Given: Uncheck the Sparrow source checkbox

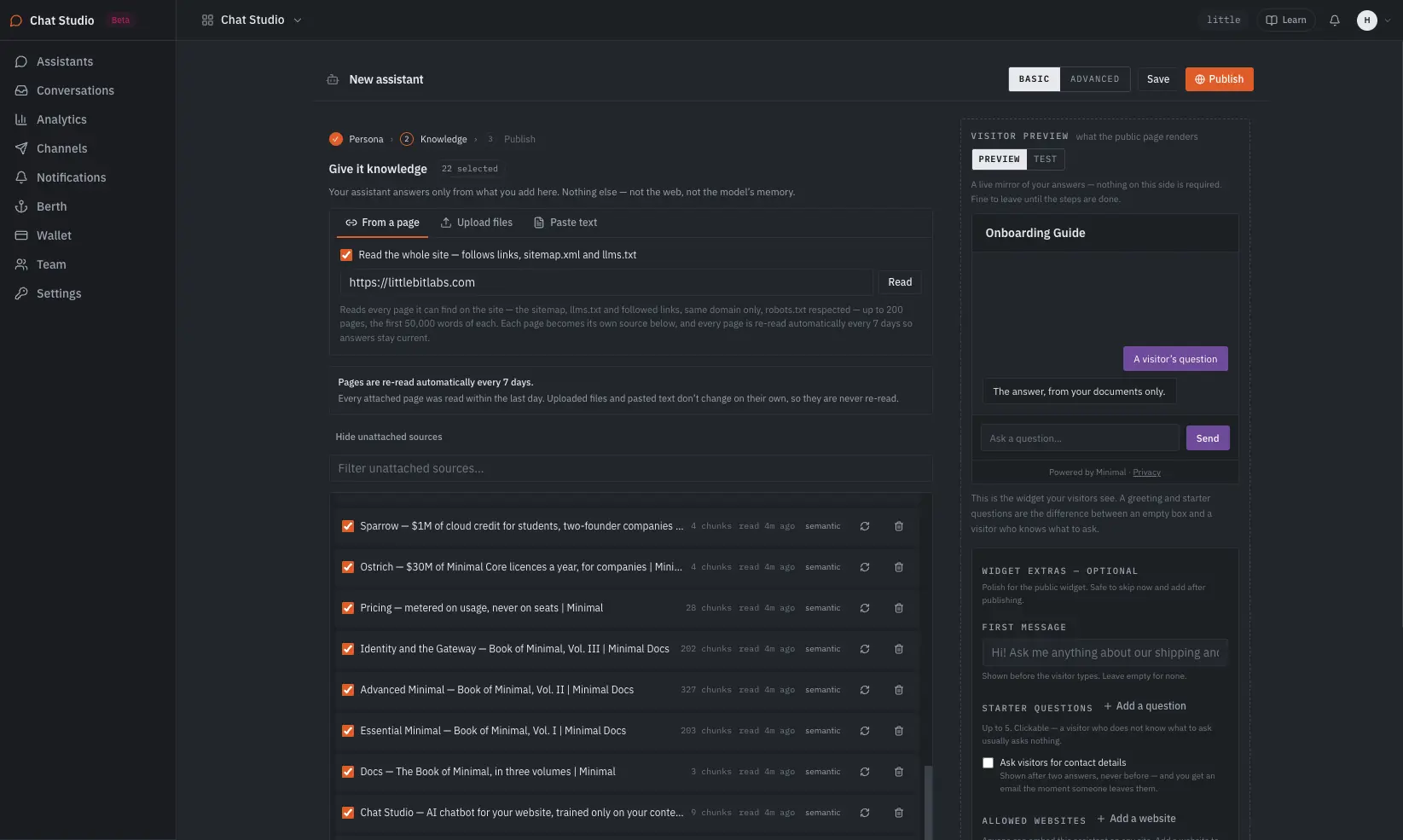Looking at the screenshot, I should coord(348,526).
